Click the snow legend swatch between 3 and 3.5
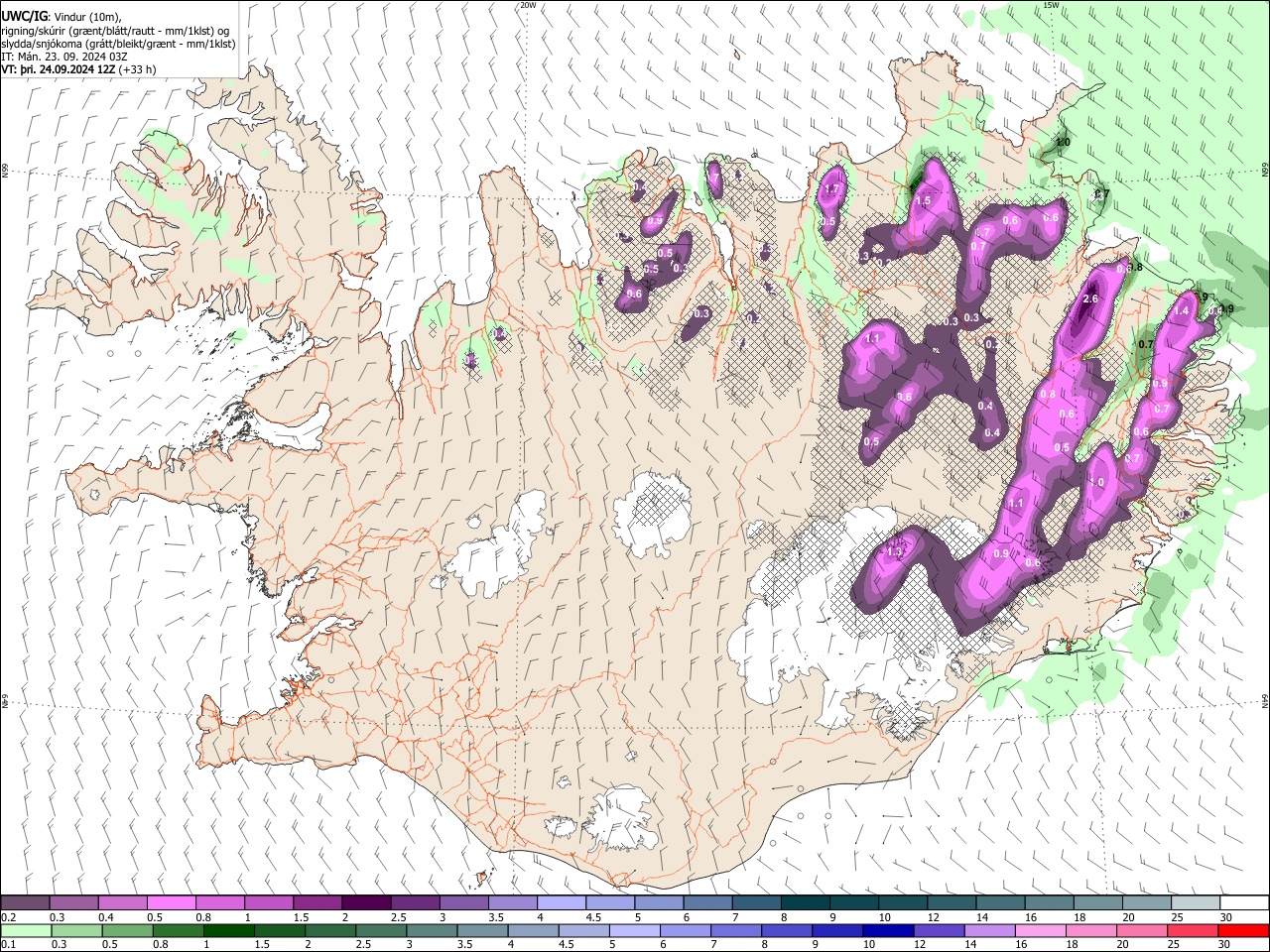Screen dimensions: 1270x952 click(463, 902)
